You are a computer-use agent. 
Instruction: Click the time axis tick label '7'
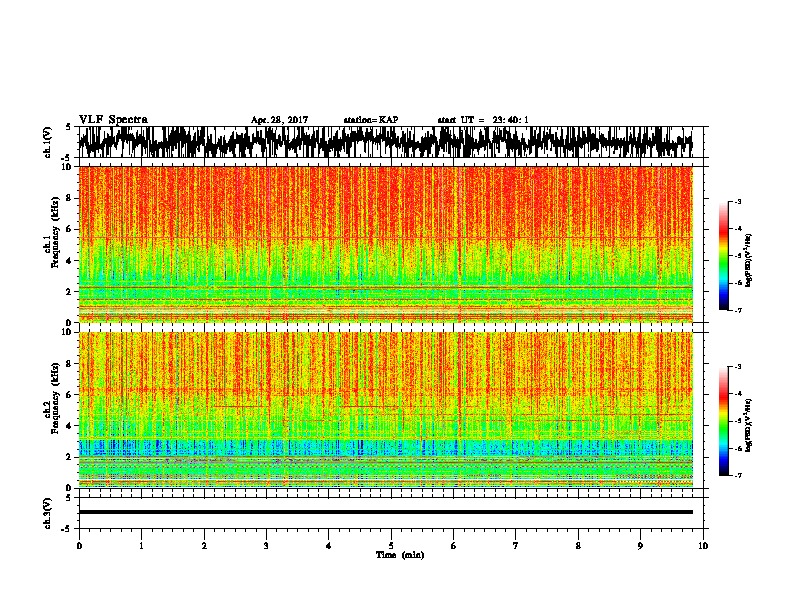point(516,546)
